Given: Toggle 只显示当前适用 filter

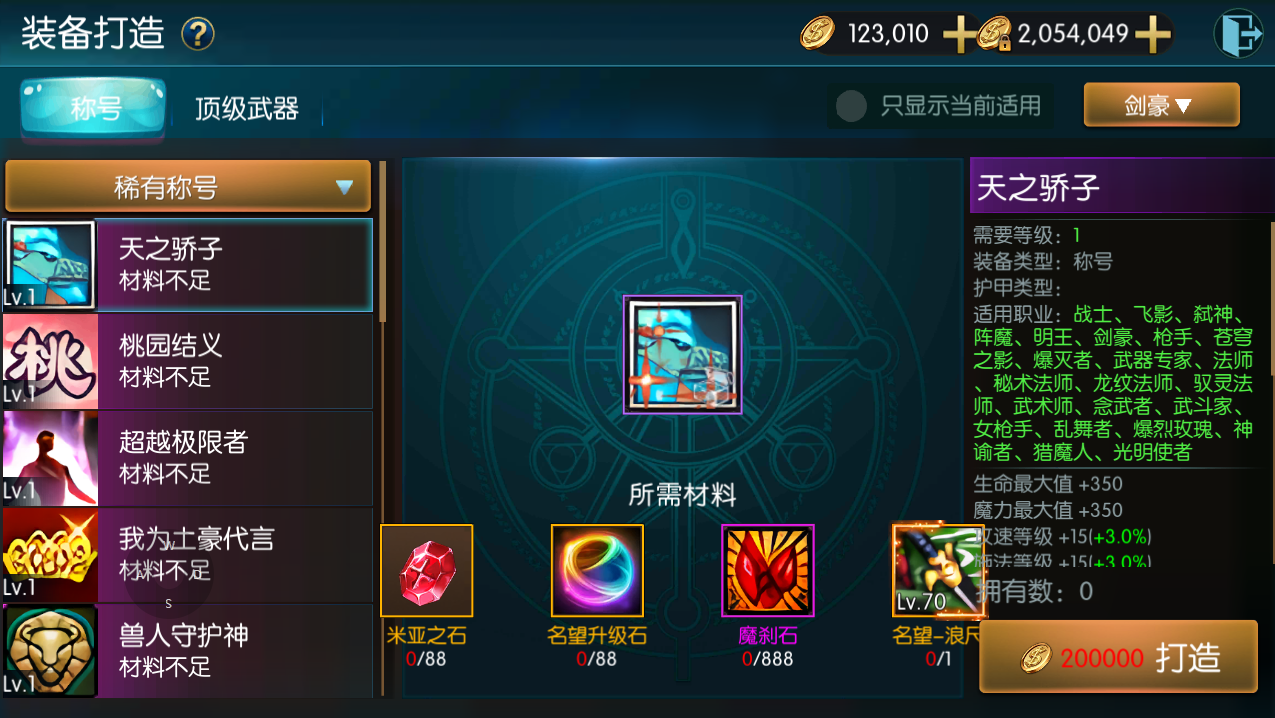Looking at the screenshot, I should tap(940, 106).
